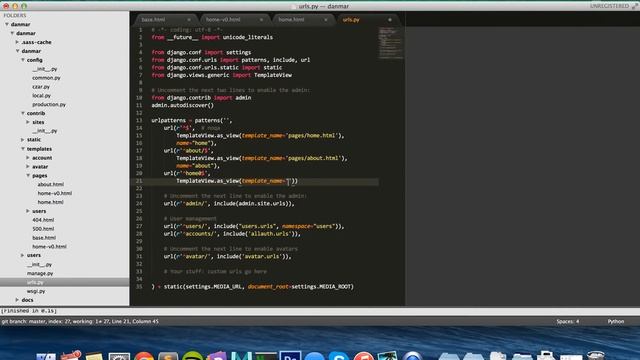Click 'unicode_literals' on line 2
The height and width of the screenshot is (360, 640).
pyautogui.click(x=248, y=37)
